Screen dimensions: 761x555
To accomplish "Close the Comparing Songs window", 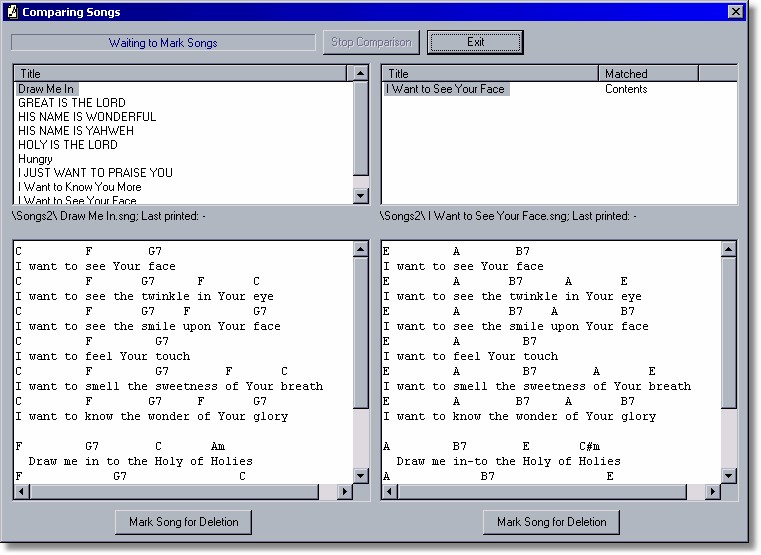I will tap(736, 12).
